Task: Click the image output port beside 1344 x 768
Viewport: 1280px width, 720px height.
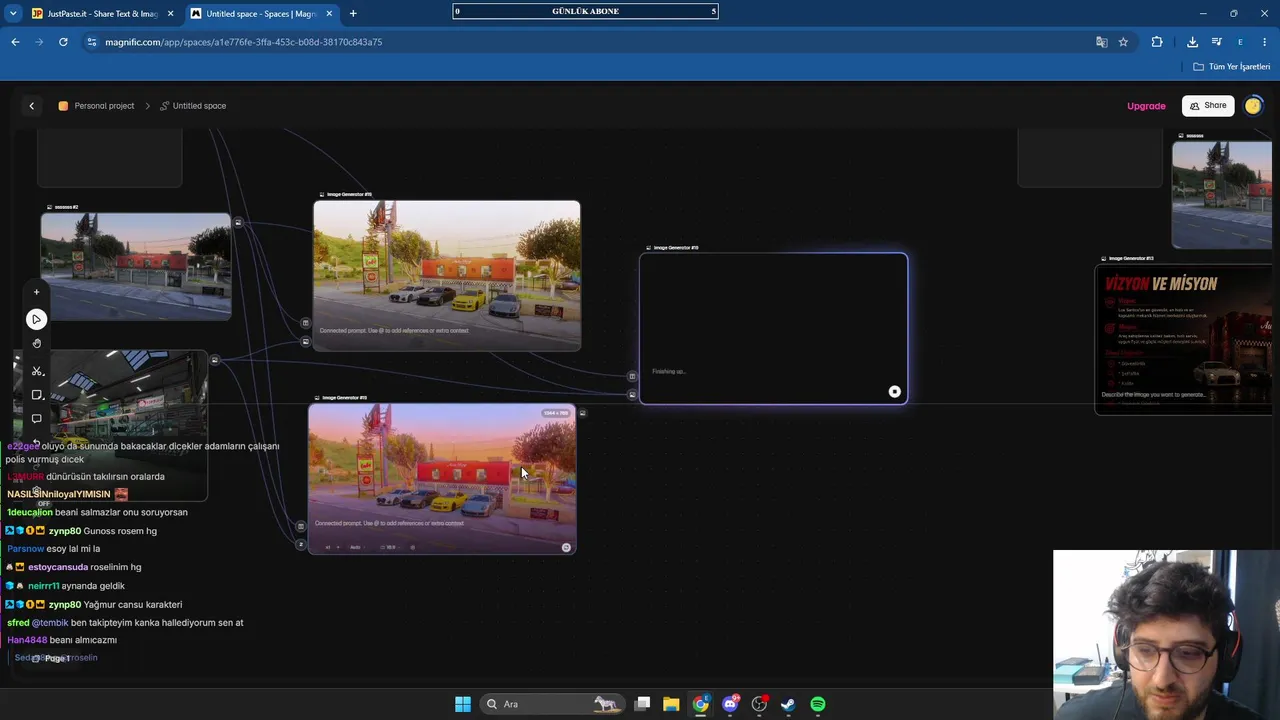Action: click(x=582, y=413)
